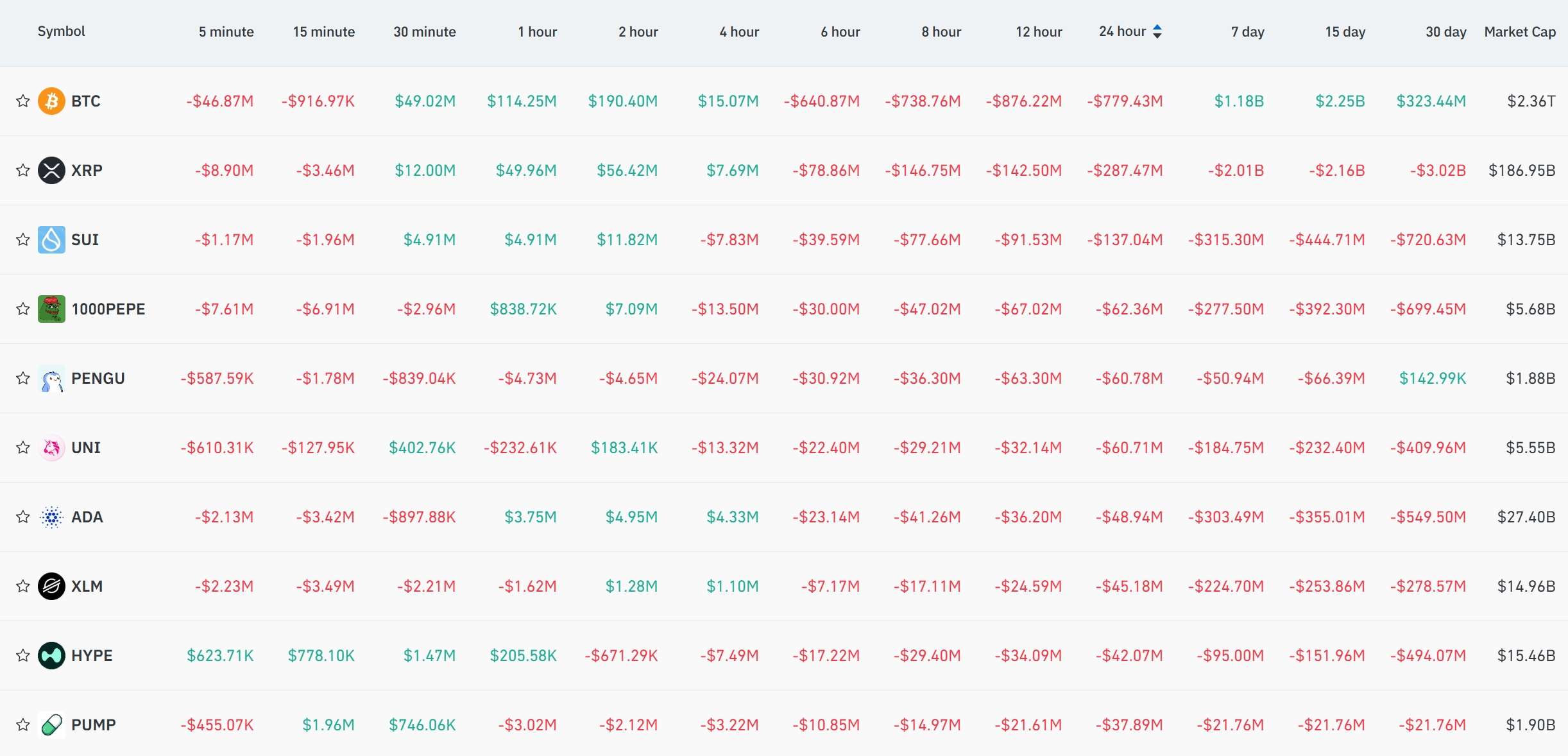
Task: Sort by Market Cap column
Action: pyautogui.click(x=1520, y=31)
